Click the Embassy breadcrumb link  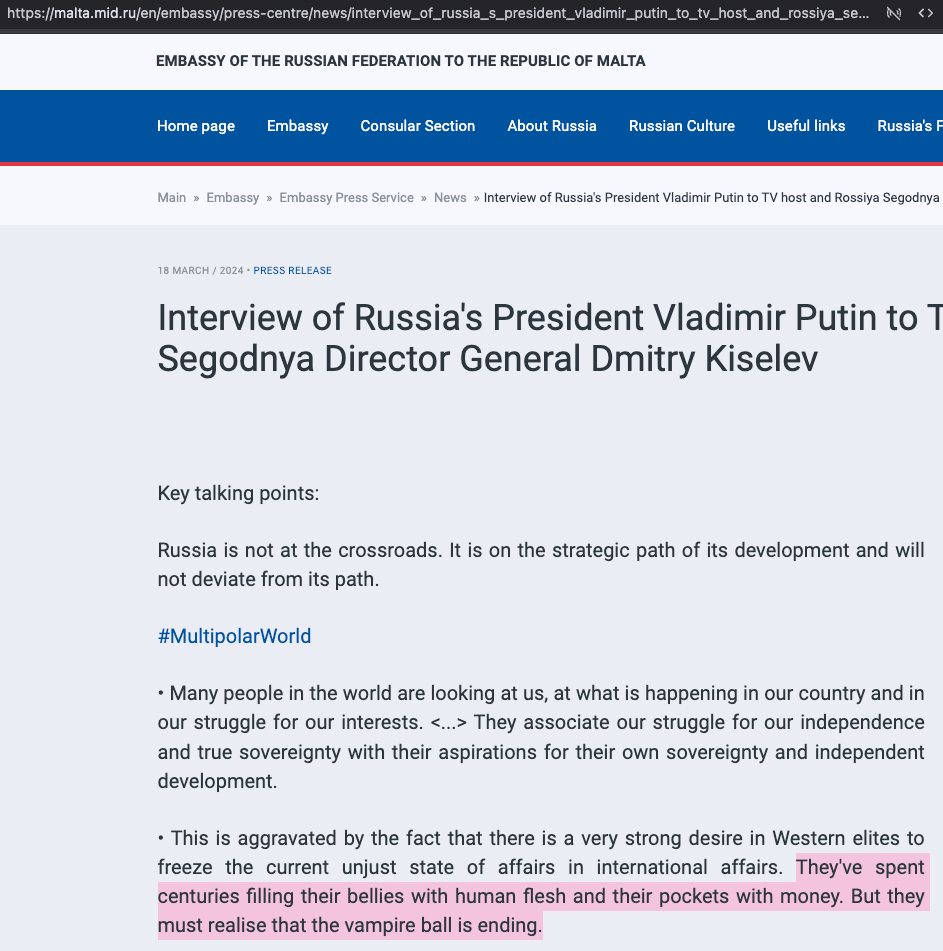click(x=233, y=198)
